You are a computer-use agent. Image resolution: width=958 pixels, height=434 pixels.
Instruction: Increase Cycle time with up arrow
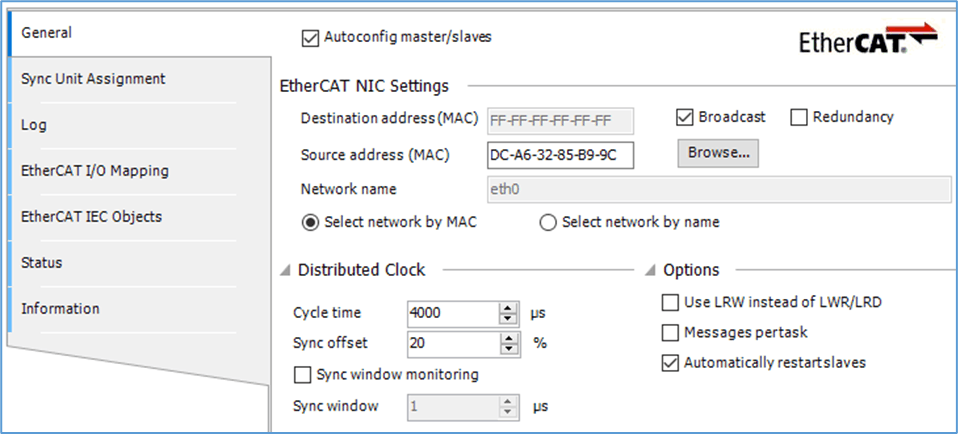510,307
